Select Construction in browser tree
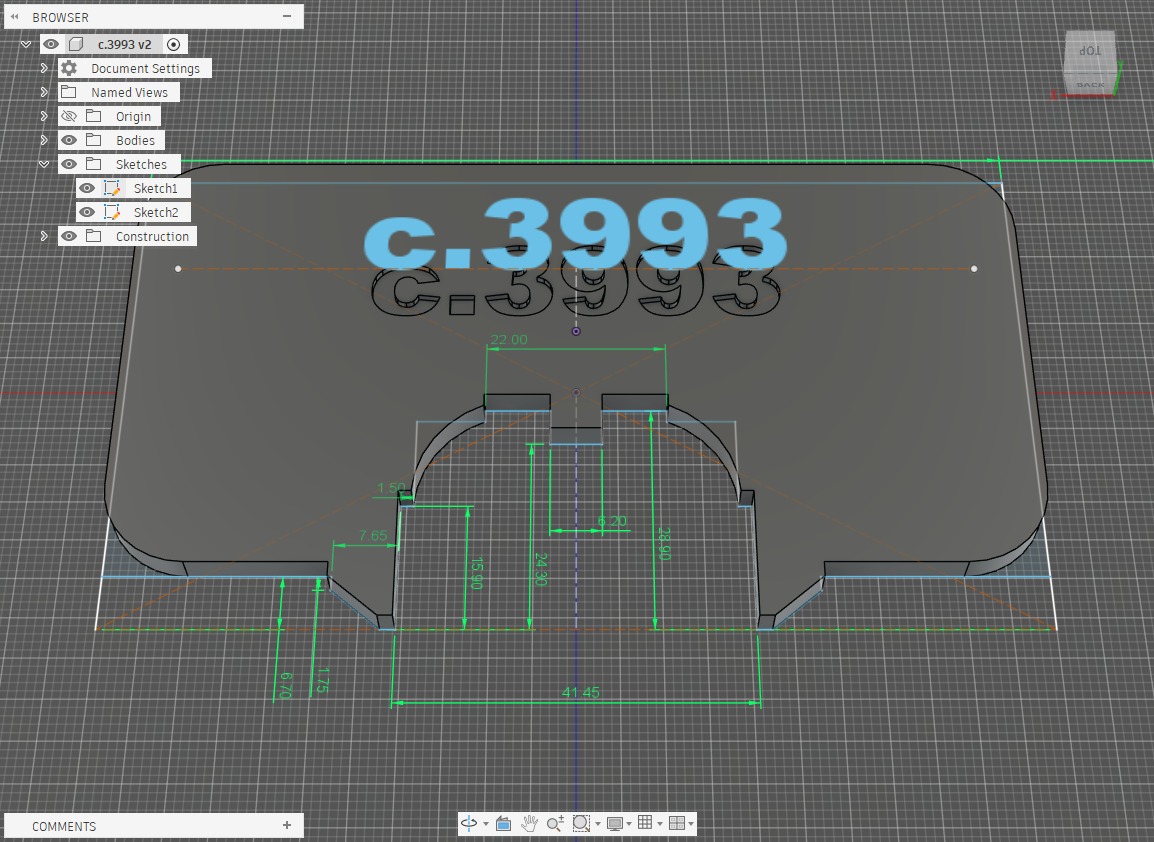Viewport: 1154px width, 842px height. pos(152,237)
